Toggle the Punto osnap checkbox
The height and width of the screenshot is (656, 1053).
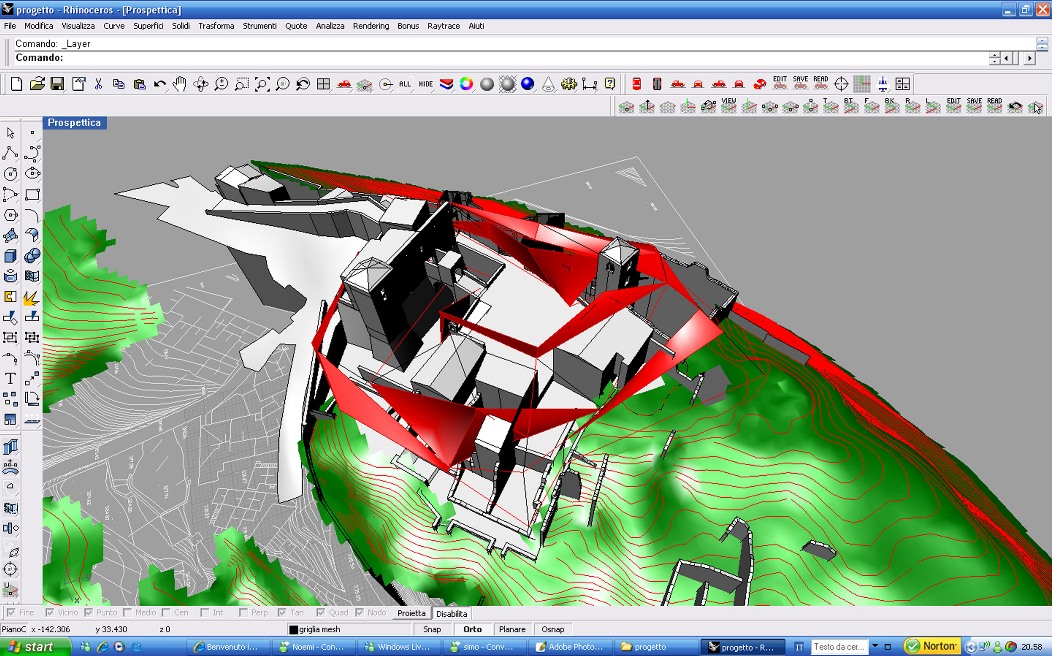click(90, 613)
